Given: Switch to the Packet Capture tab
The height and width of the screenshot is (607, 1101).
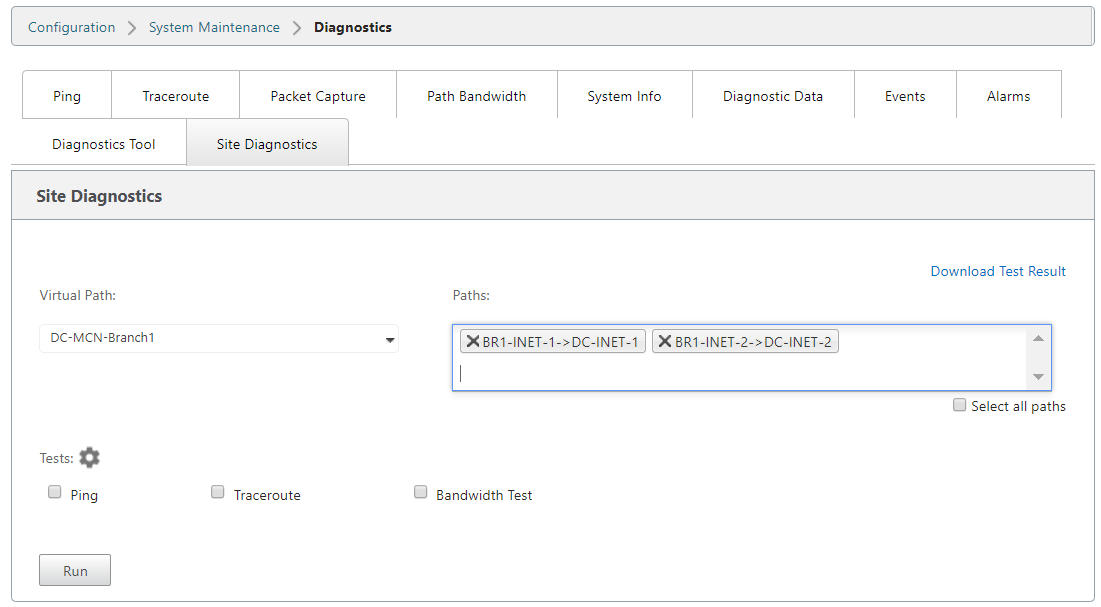Looking at the screenshot, I should coord(318,96).
